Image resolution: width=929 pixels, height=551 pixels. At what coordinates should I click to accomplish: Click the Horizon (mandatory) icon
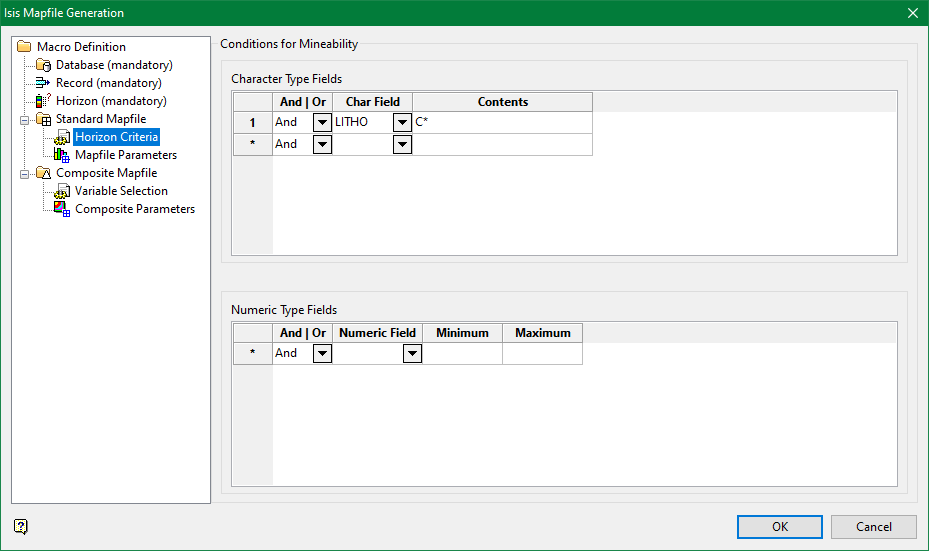point(43,101)
